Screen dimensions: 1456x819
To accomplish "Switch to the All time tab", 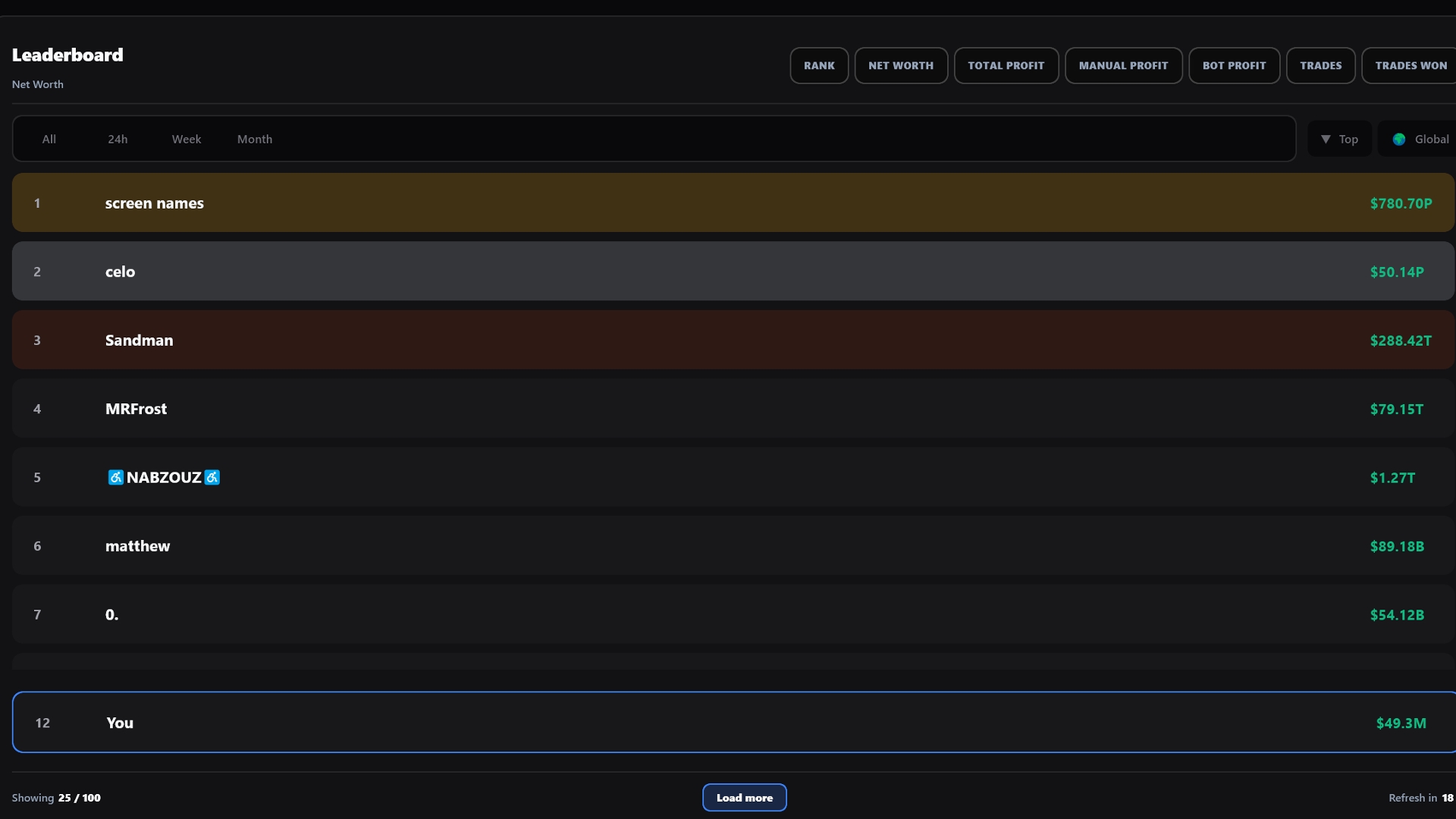I will point(49,139).
